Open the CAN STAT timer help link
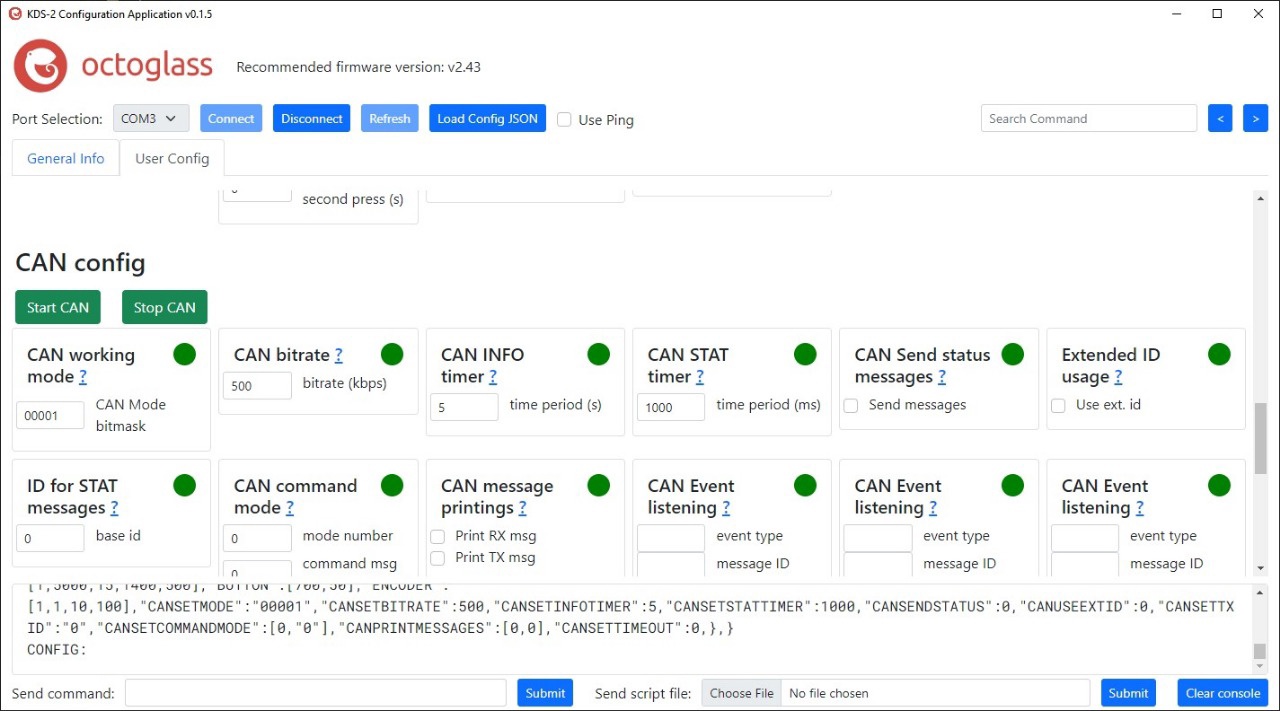 pyautogui.click(x=700, y=377)
